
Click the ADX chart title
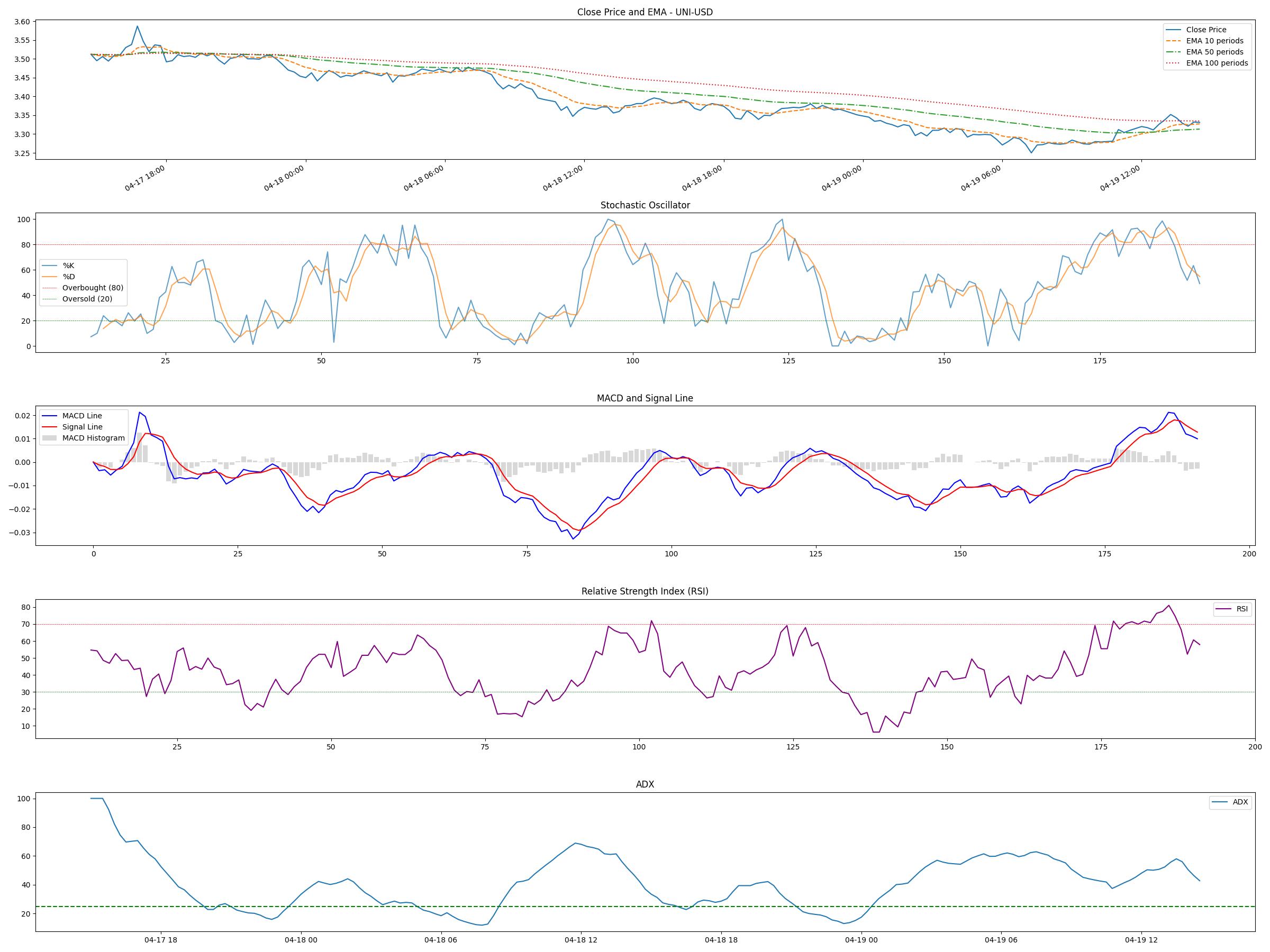(x=645, y=784)
